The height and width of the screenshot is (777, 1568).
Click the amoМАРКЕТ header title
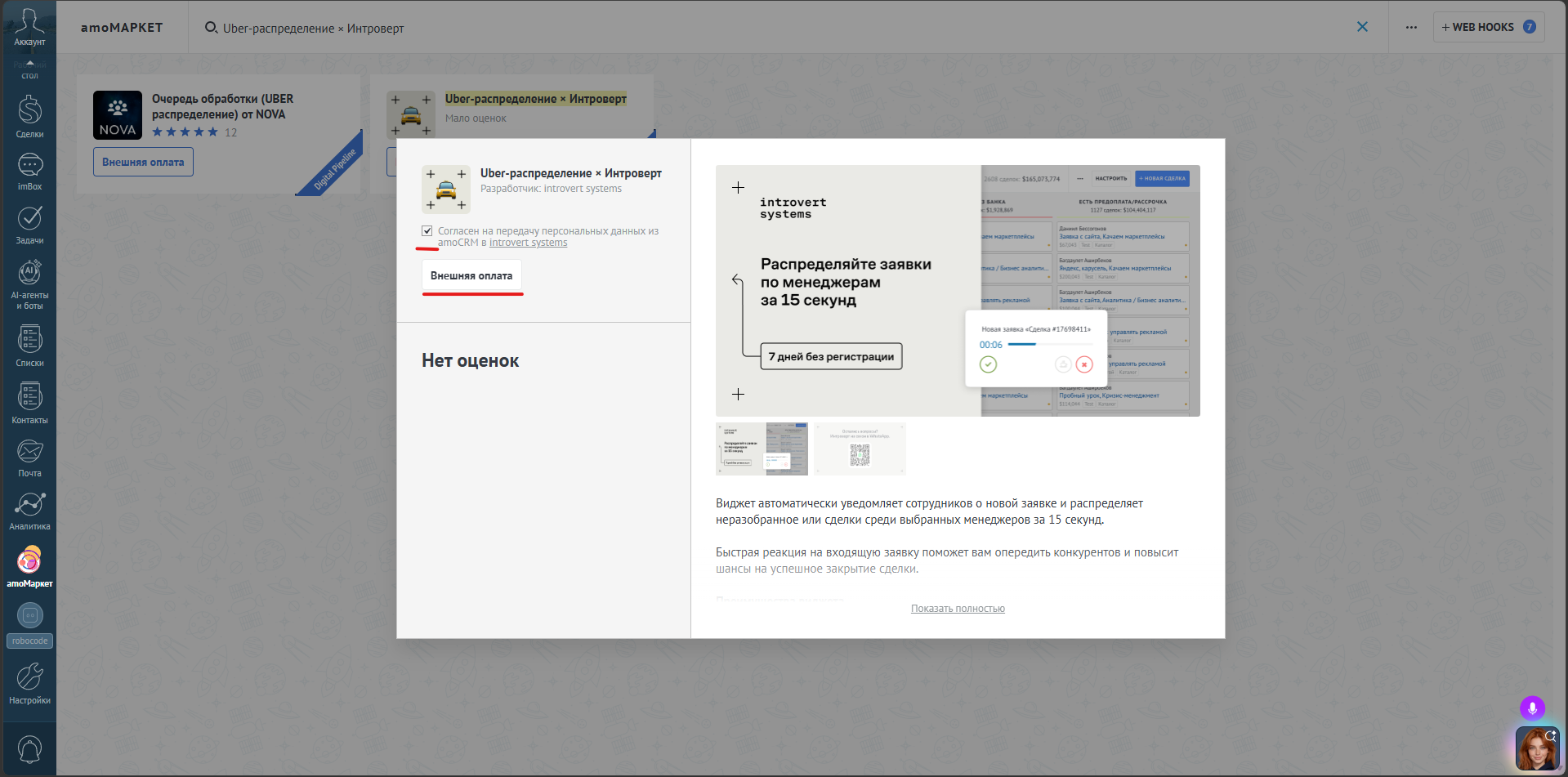(122, 28)
